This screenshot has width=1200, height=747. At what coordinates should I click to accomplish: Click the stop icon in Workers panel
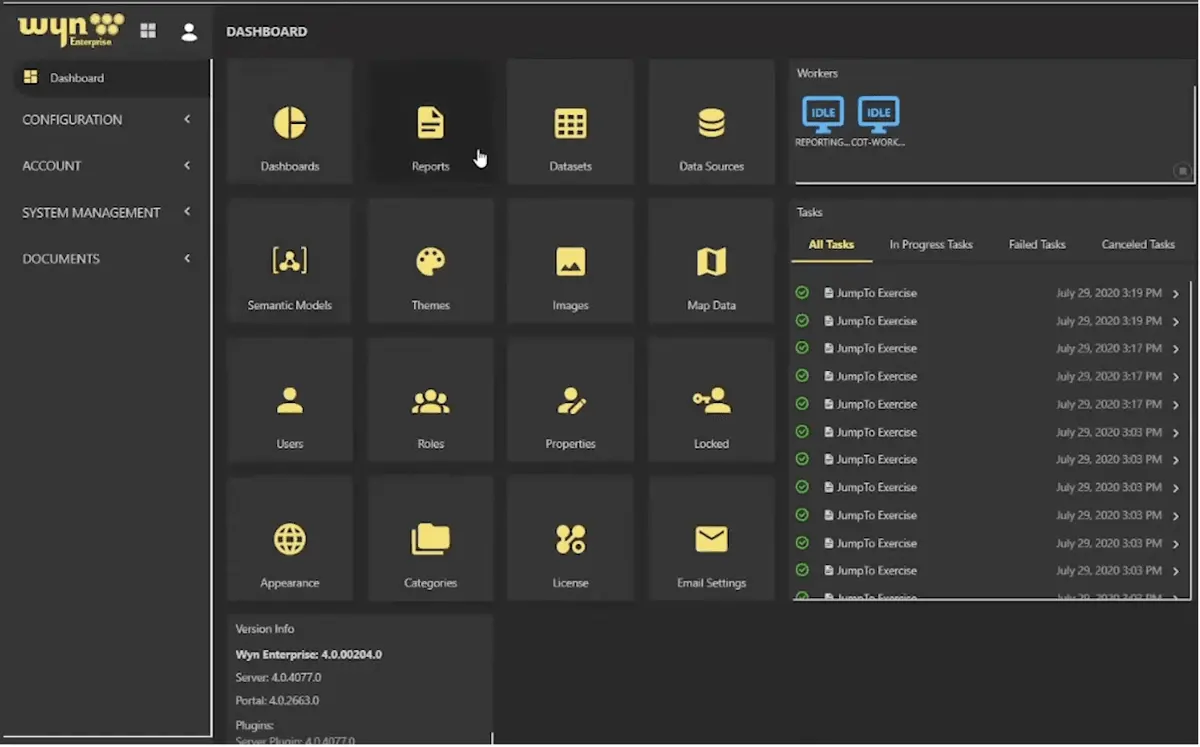pos(1182,171)
